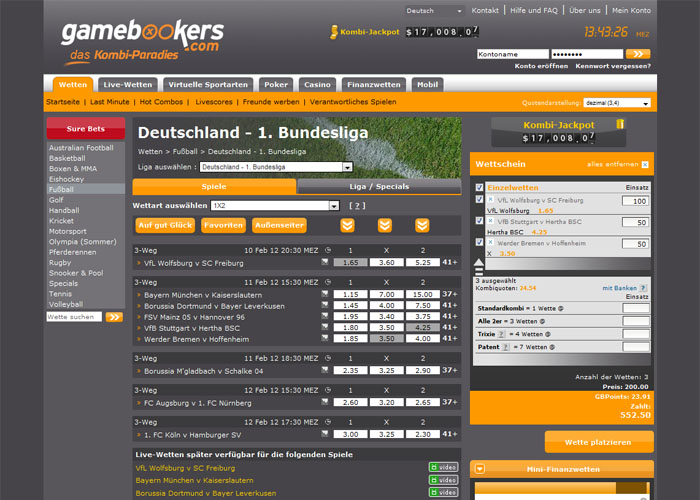Click the first double-chevron arrow under column 1
The image size is (700, 500).
[x=347, y=225]
